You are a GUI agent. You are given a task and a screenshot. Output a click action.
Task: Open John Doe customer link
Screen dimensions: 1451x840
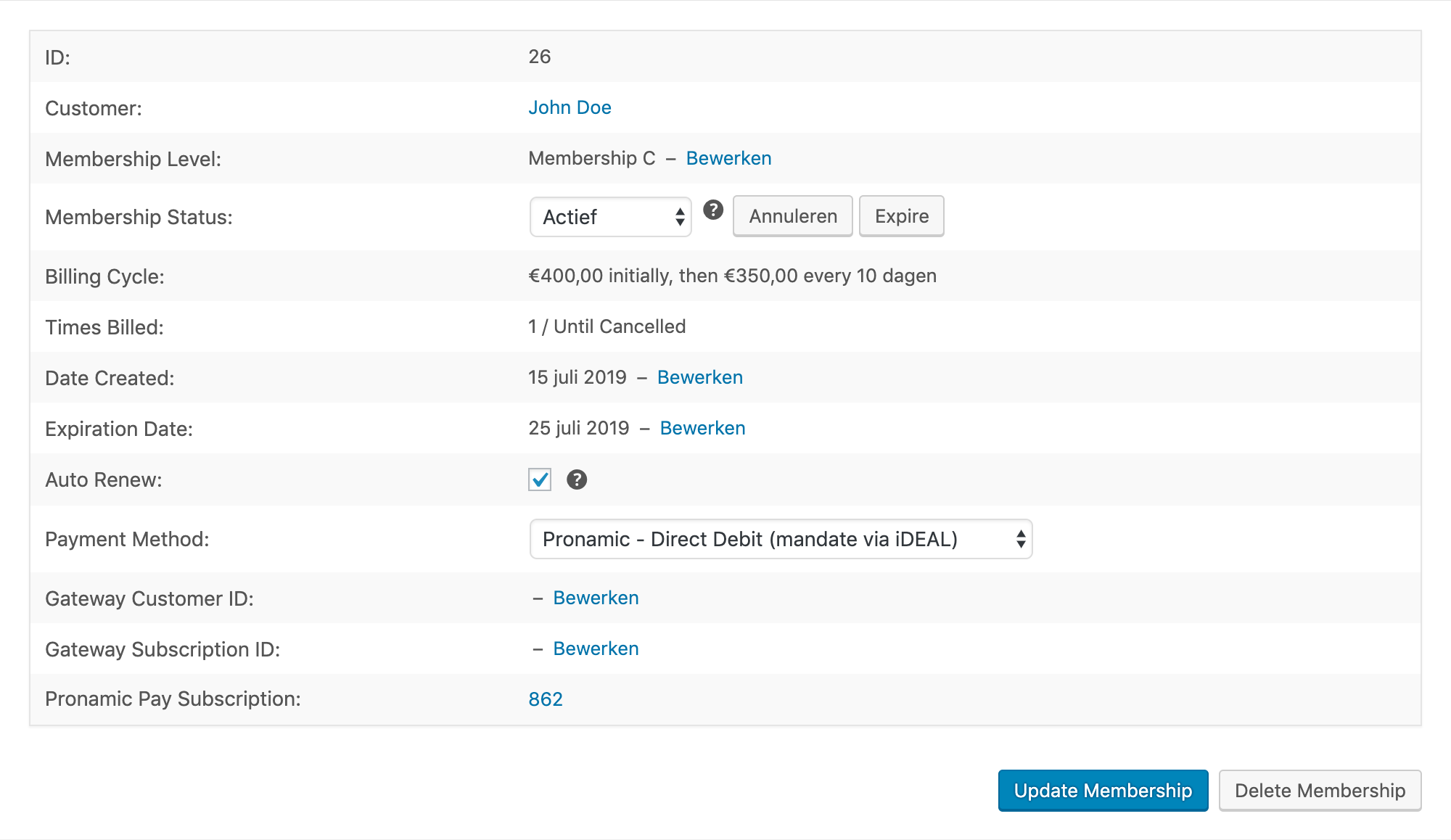(570, 107)
